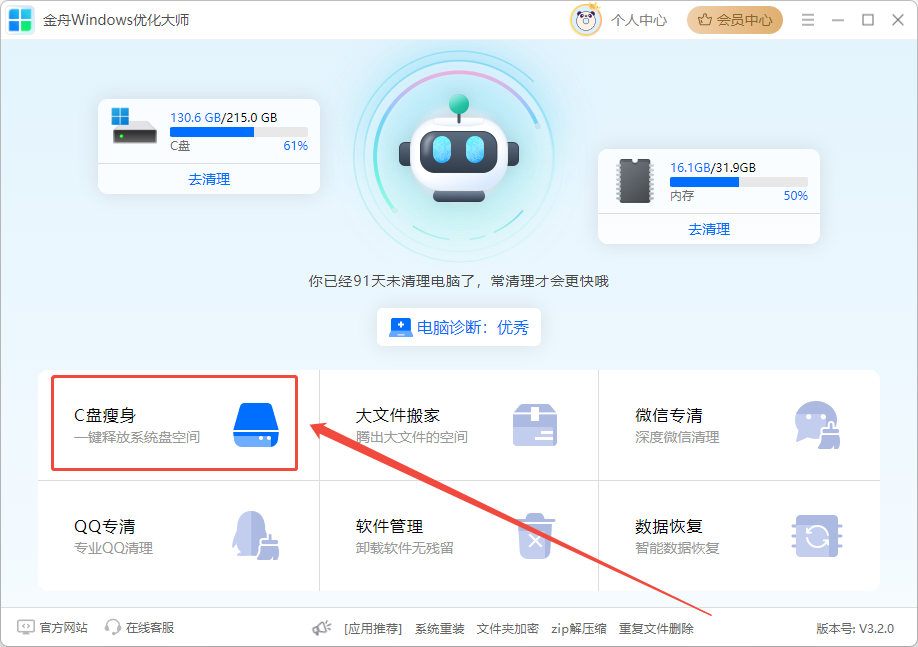Click the [应用推荐] label
Image resolution: width=918 pixels, height=647 pixels.
[373, 628]
